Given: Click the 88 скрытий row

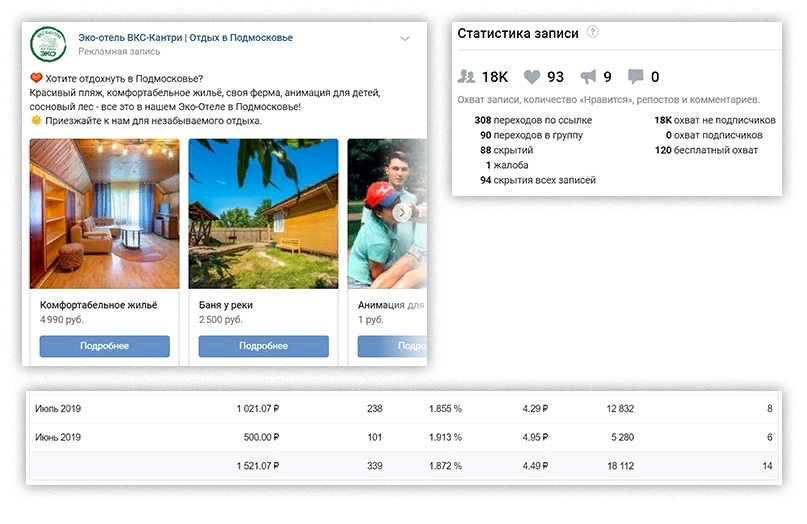Looking at the screenshot, I should [x=506, y=150].
